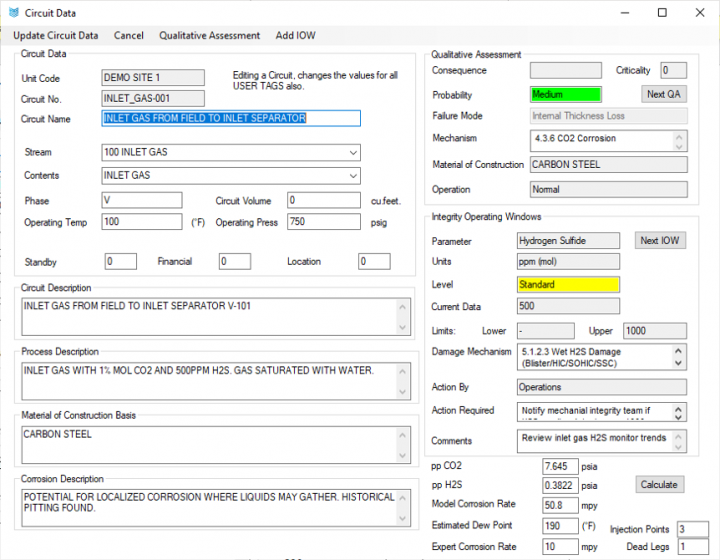Click the green Probability Medium field

[566, 95]
